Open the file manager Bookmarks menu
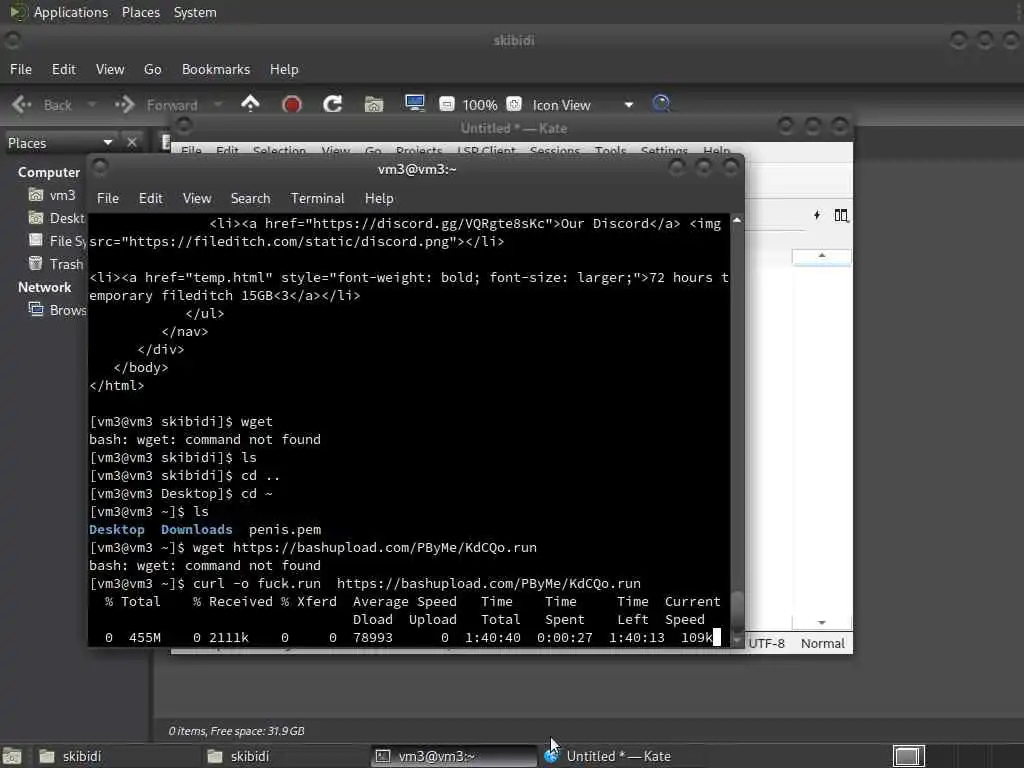1024x768 pixels. pos(216,69)
